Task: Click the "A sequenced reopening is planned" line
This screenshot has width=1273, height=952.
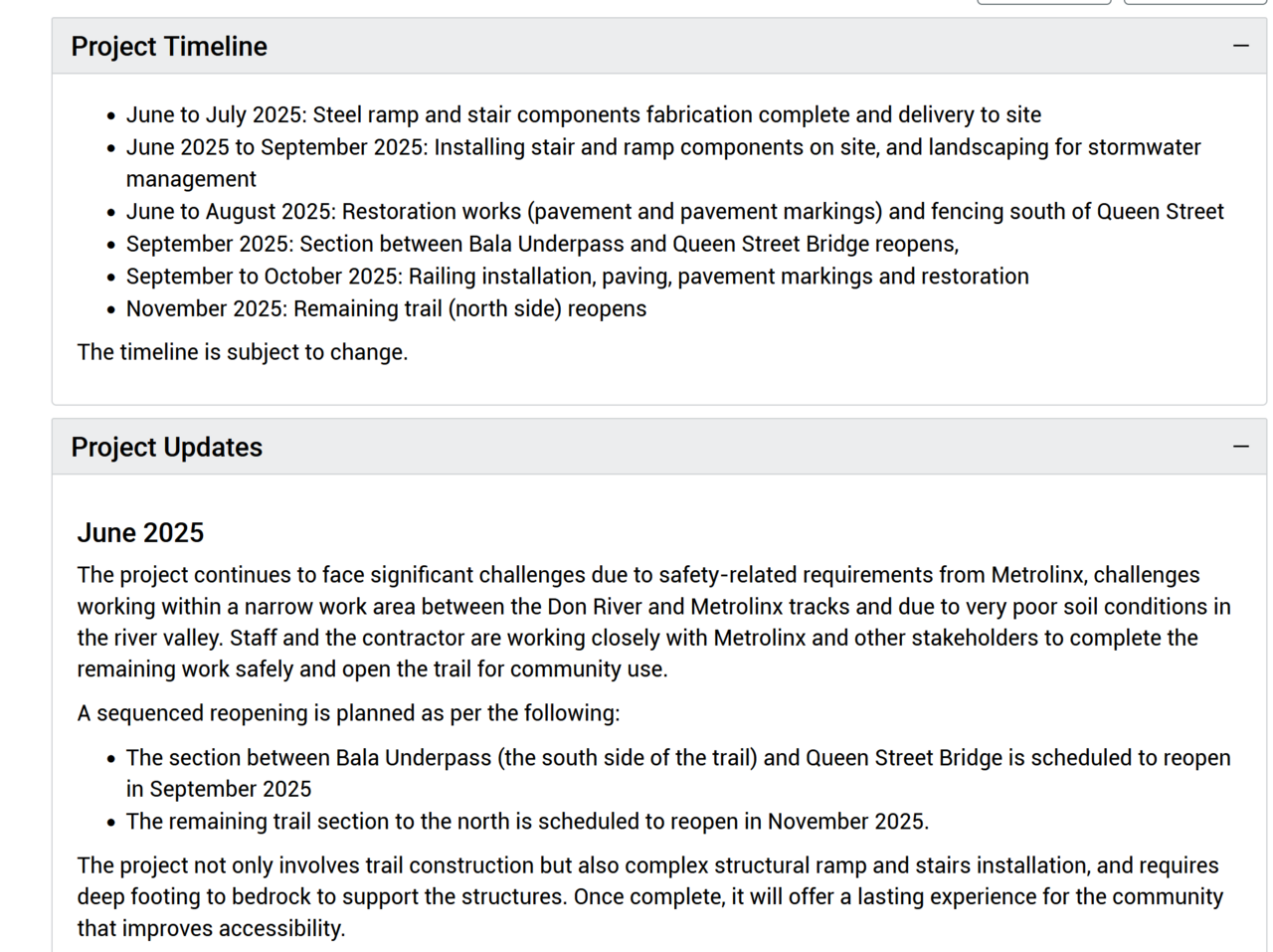Action: click(348, 713)
